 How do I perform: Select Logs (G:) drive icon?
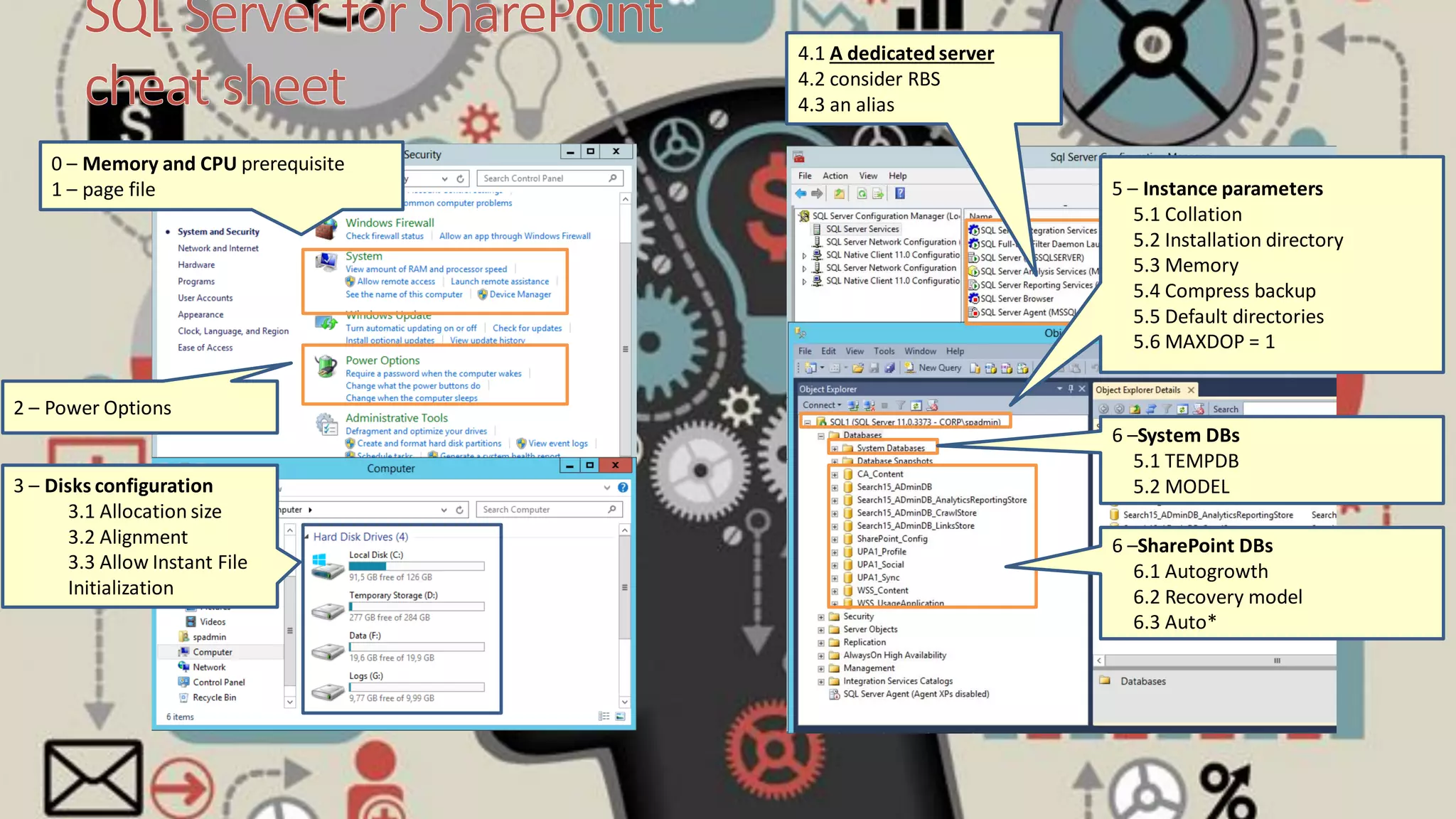tap(328, 691)
